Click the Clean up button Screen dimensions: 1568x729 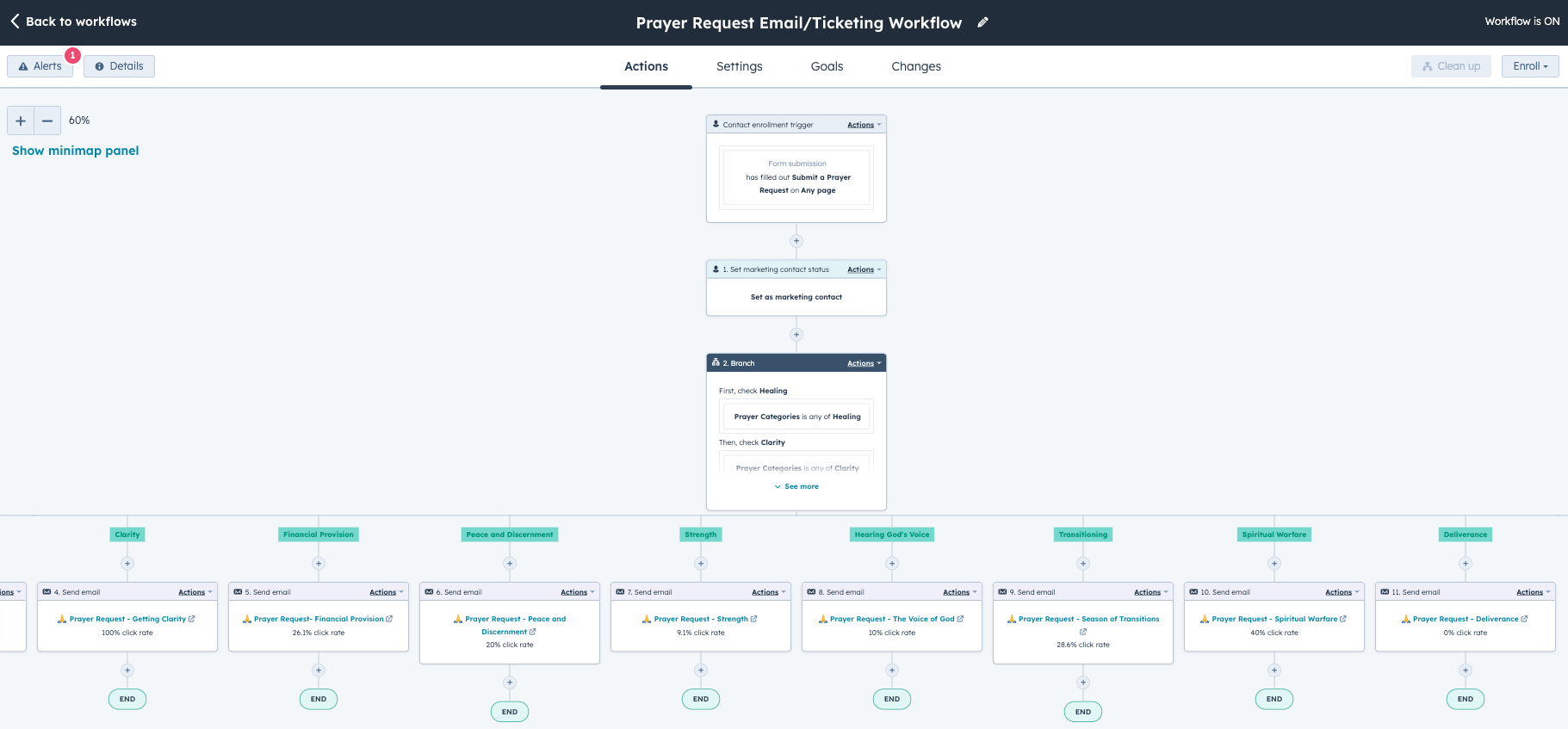(x=1452, y=66)
